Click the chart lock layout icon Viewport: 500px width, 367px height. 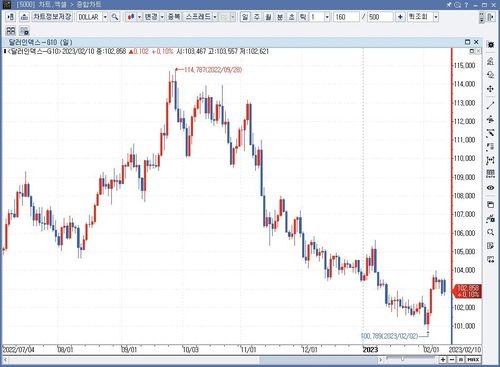point(24,31)
